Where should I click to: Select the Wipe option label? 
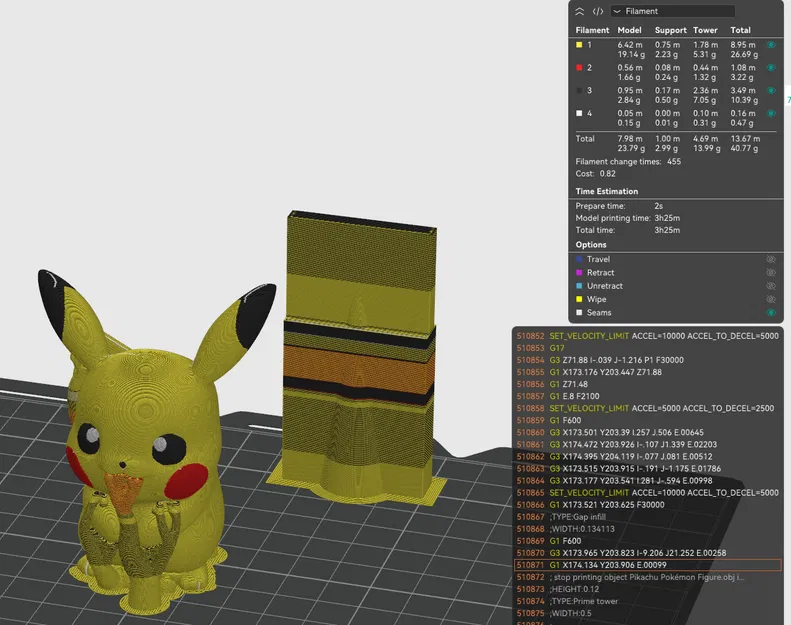596,299
